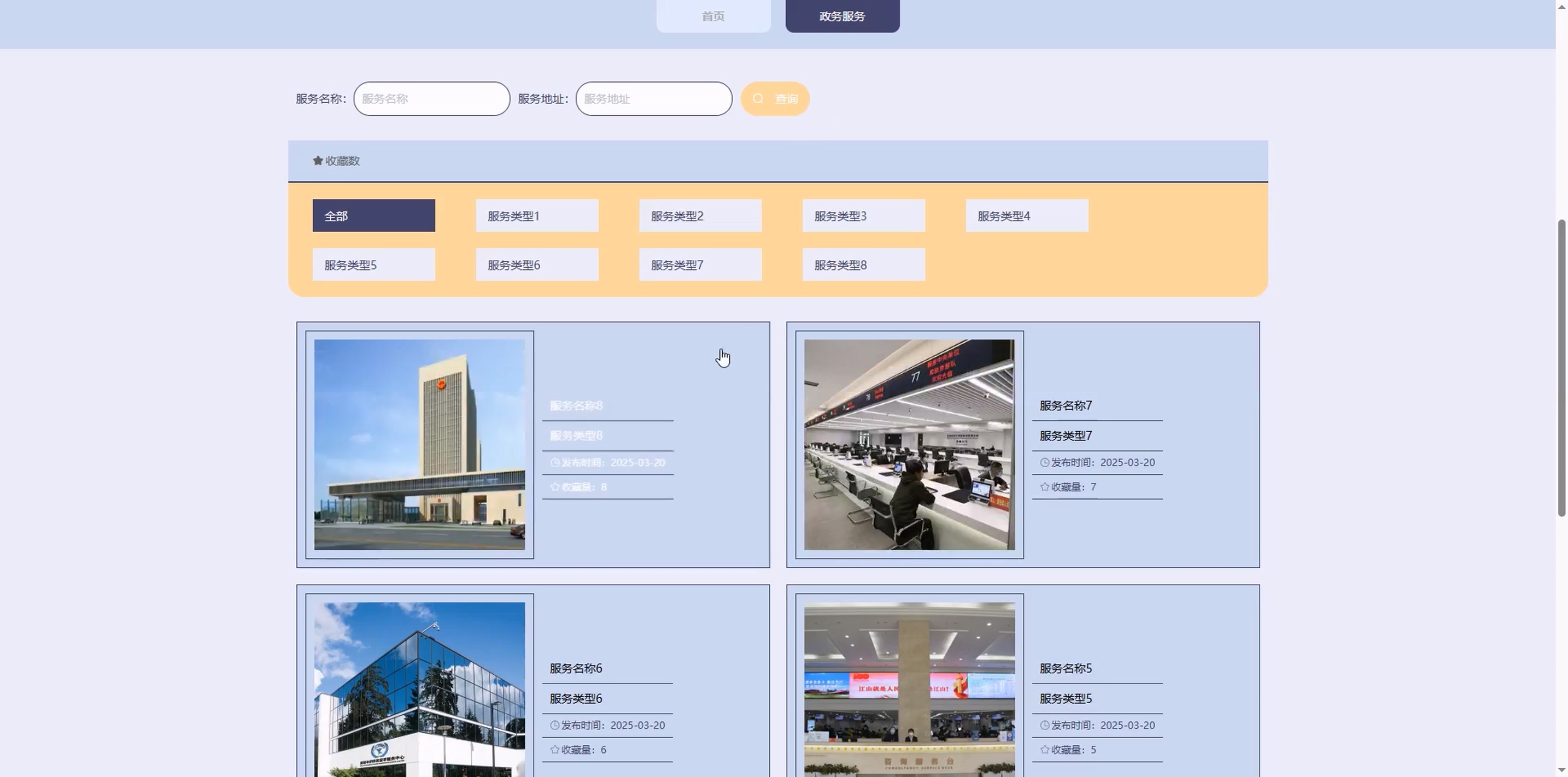Click star icon next to 收藏量: 5
The image size is (1568, 777).
pos(1045,750)
